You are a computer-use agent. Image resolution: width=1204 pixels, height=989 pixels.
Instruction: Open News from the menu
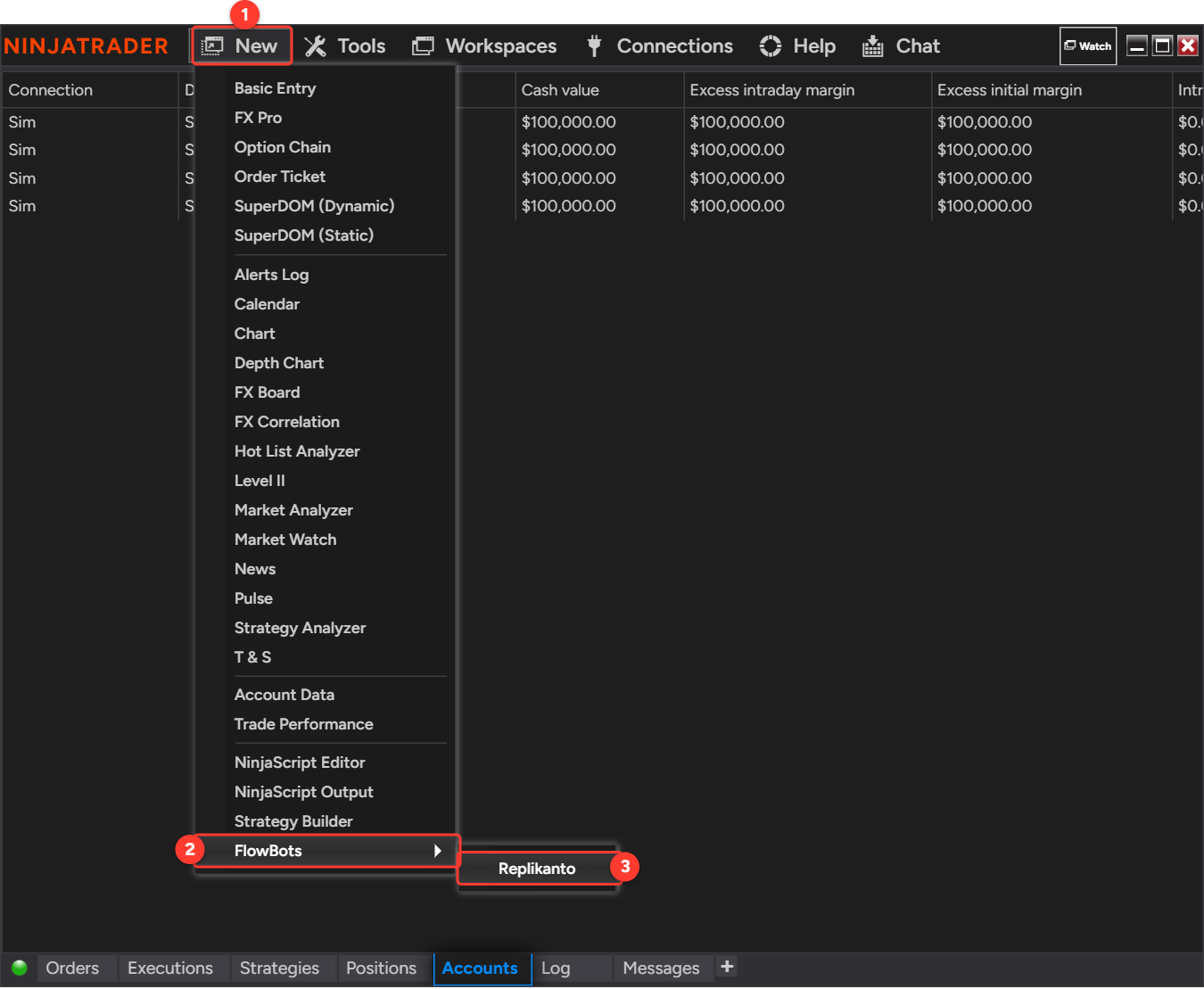254,569
